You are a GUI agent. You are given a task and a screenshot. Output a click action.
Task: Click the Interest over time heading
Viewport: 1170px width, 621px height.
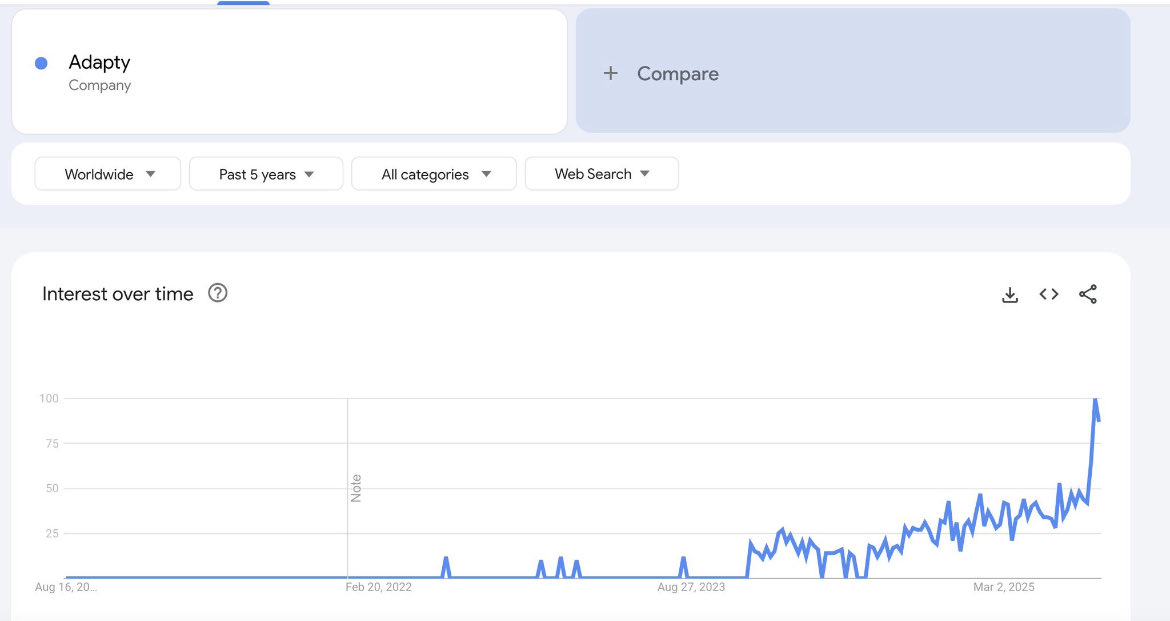(117, 294)
